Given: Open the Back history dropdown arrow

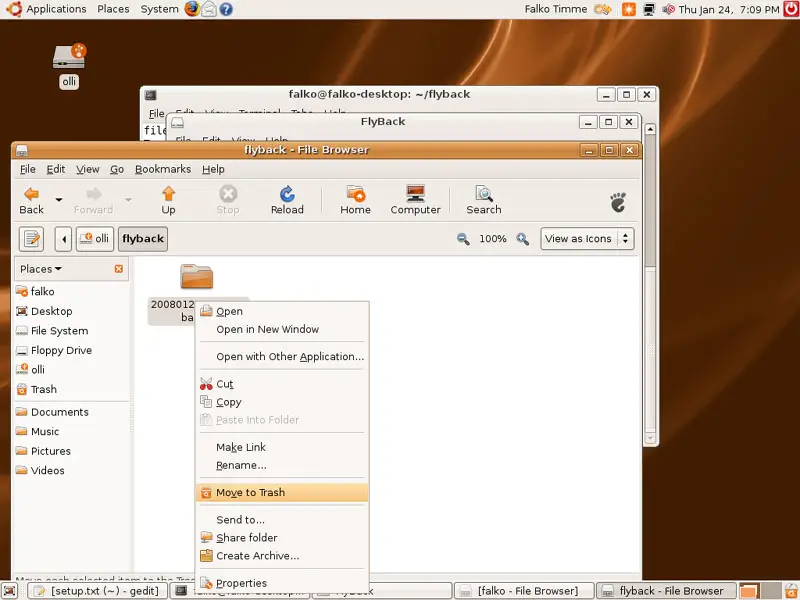Looking at the screenshot, I should (59, 199).
